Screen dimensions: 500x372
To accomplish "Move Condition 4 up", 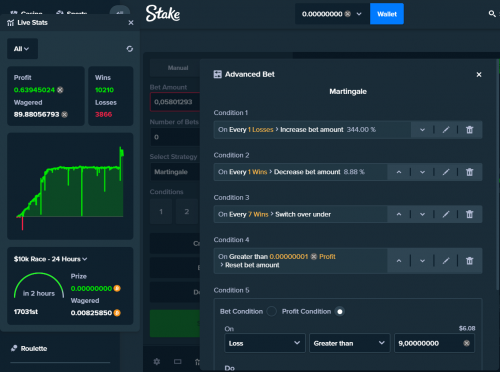I will click(399, 261).
